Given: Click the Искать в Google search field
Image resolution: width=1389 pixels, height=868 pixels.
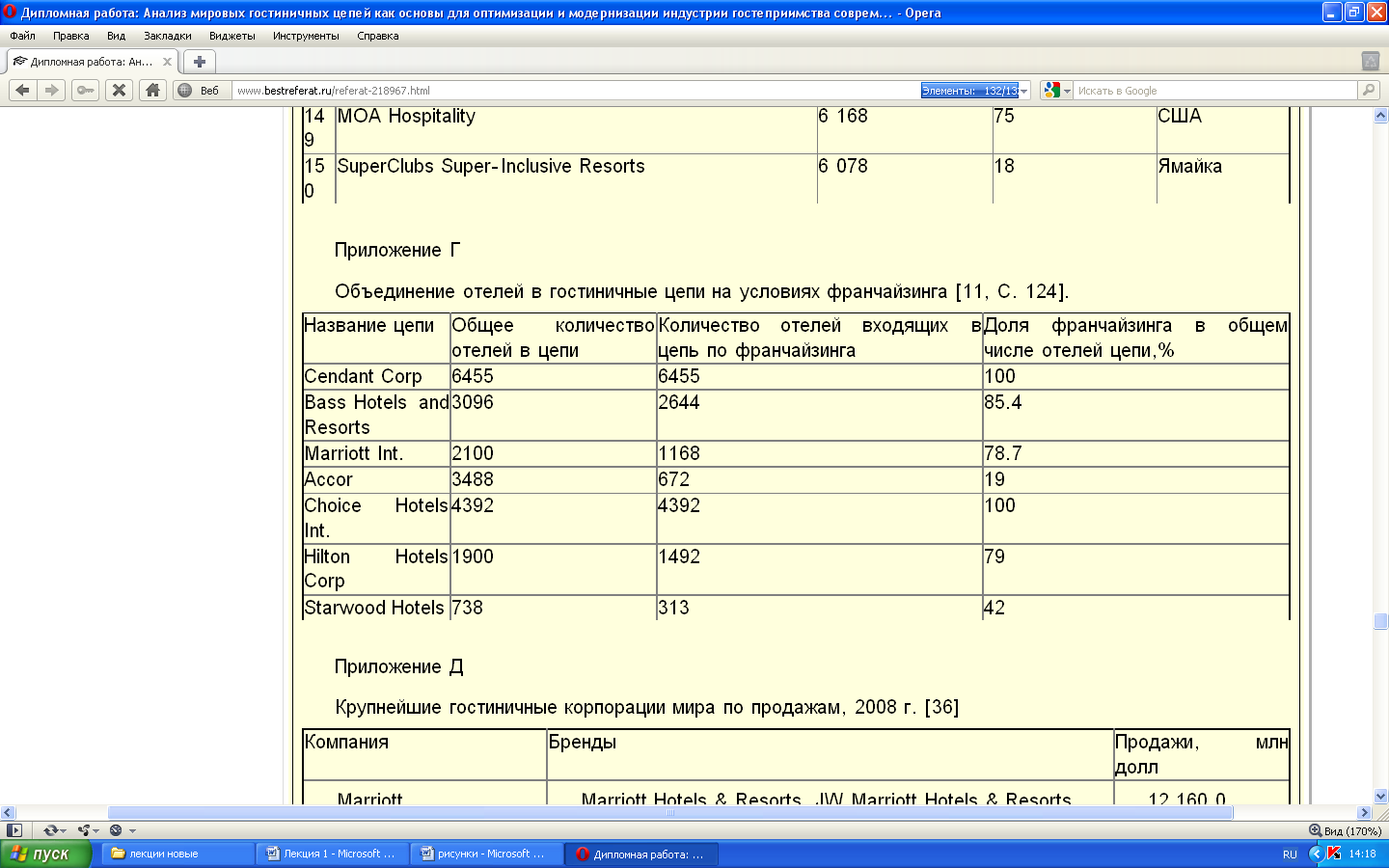Looking at the screenshot, I should tap(1215, 91).
